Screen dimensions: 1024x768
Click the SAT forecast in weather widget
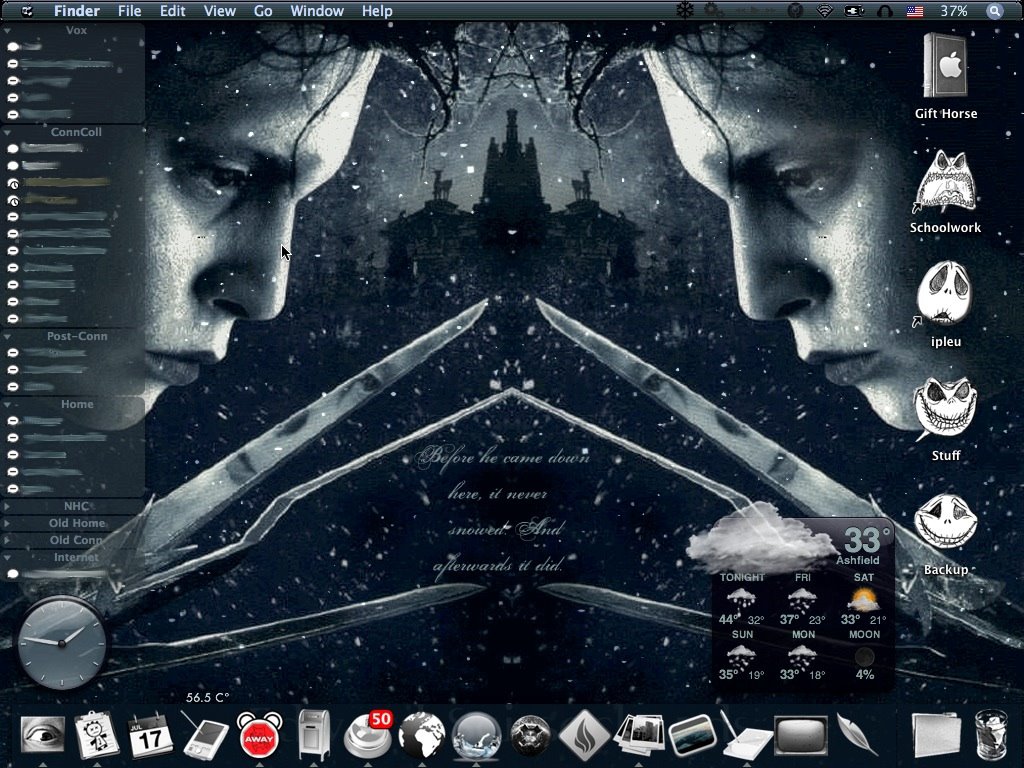pyautogui.click(x=863, y=601)
